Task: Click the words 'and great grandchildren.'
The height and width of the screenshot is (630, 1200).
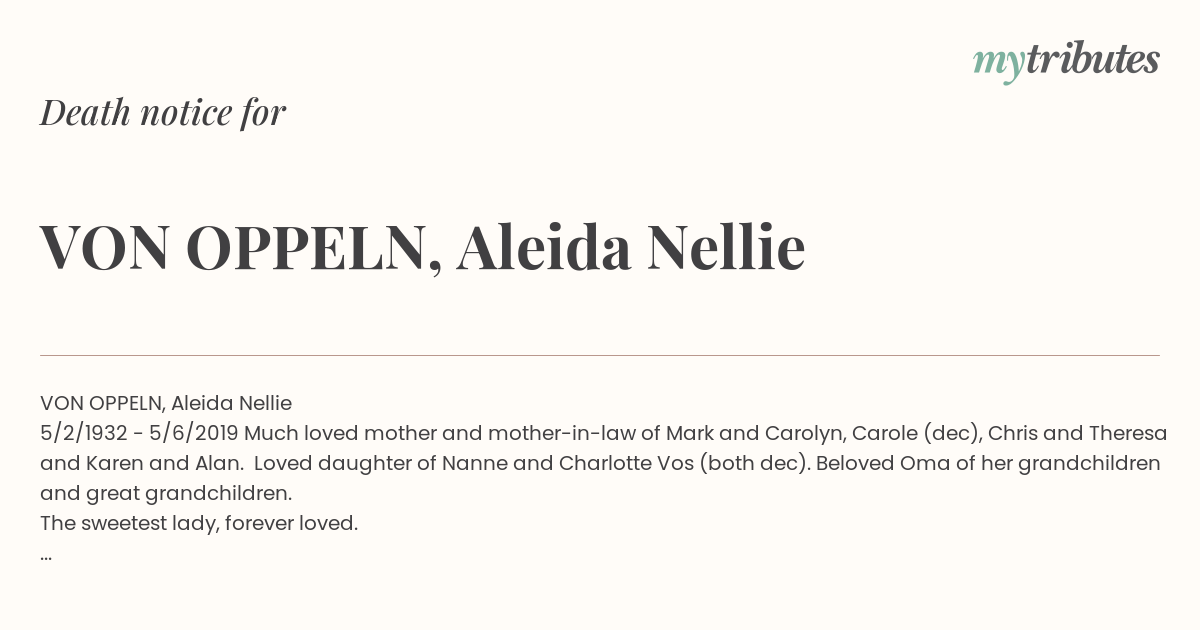Action: (166, 493)
